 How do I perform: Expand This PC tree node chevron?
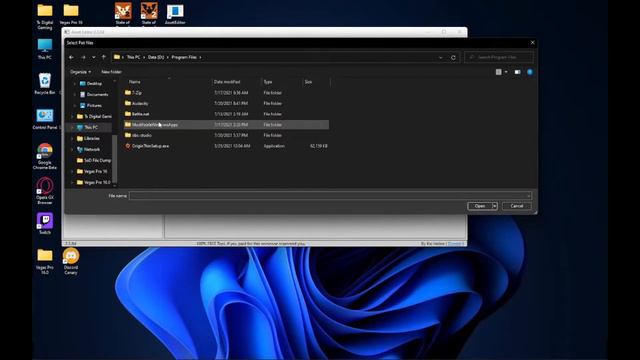[x=72, y=127]
